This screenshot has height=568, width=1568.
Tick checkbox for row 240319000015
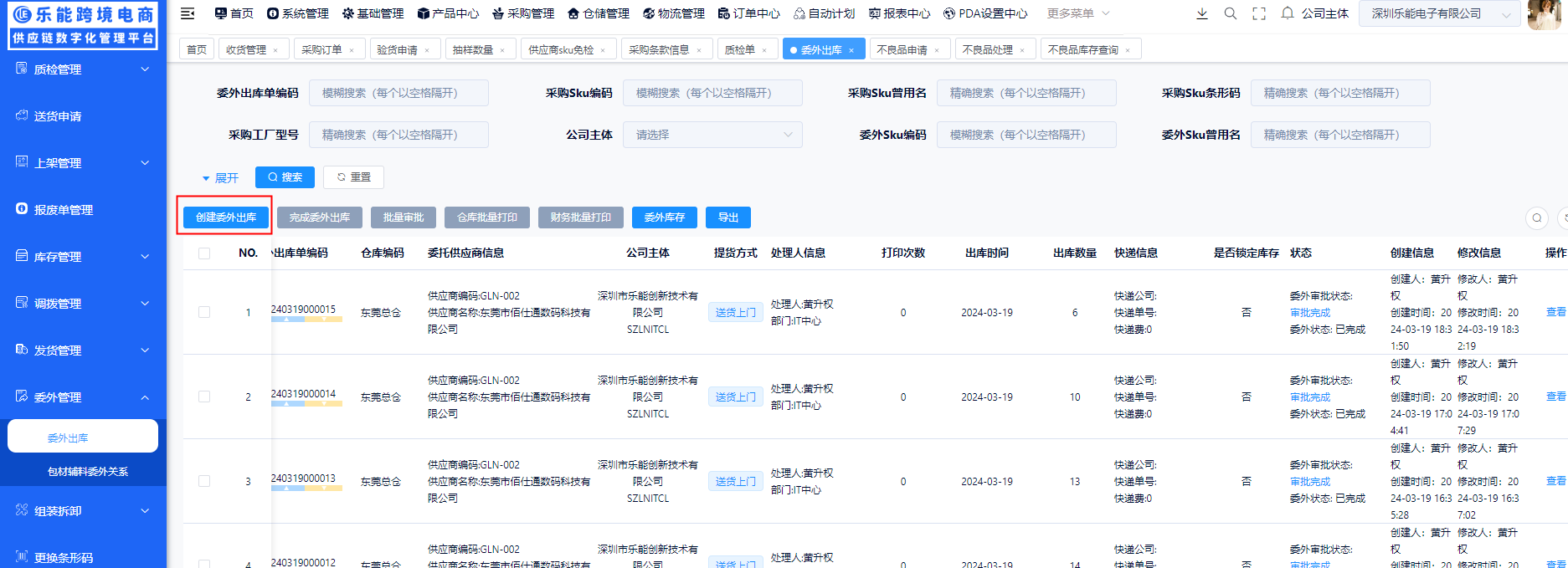(x=204, y=312)
